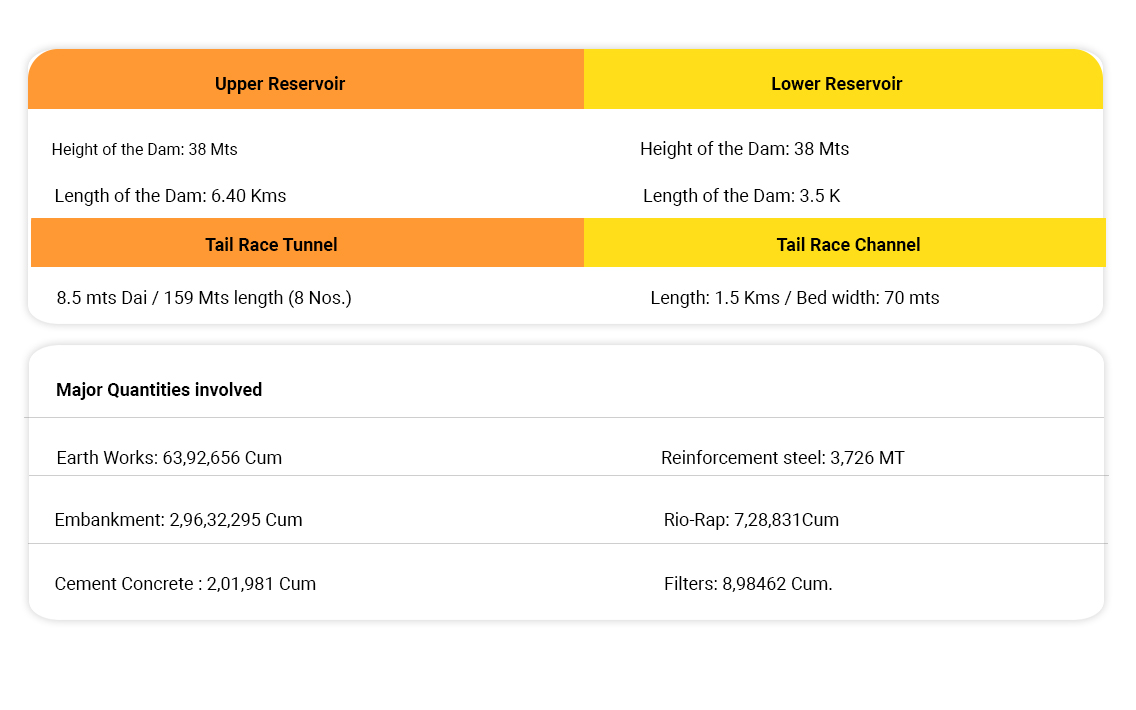Select the Tail Race Channel header
The image size is (1136, 710).
(x=848, y=245)
